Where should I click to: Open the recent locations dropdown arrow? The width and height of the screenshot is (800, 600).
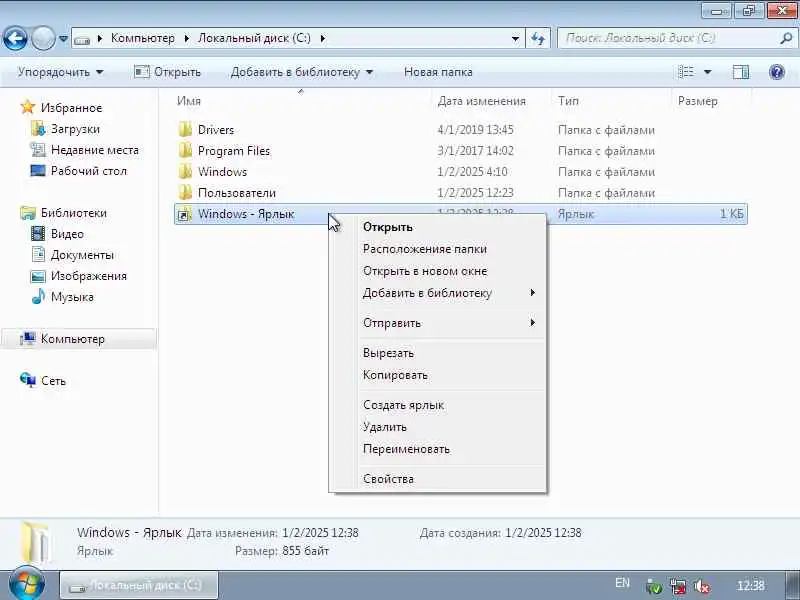pyautogui.click(x=63, y=38)
